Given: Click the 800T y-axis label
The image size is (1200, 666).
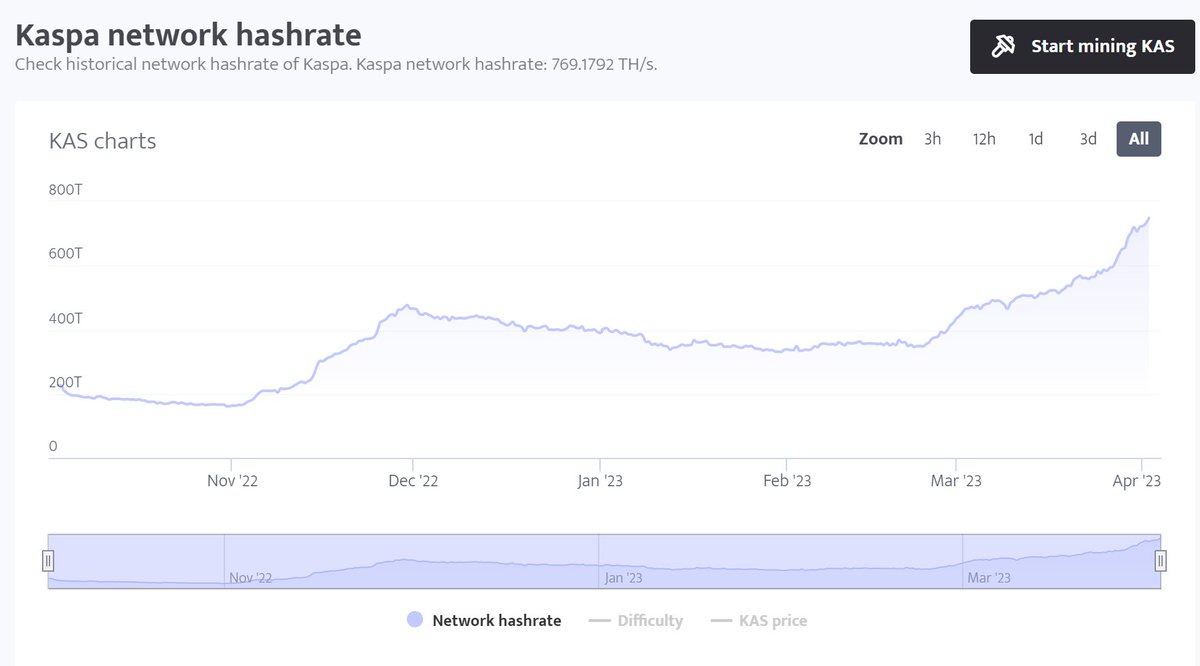Looking at the screenshot, I should point(66,189).
